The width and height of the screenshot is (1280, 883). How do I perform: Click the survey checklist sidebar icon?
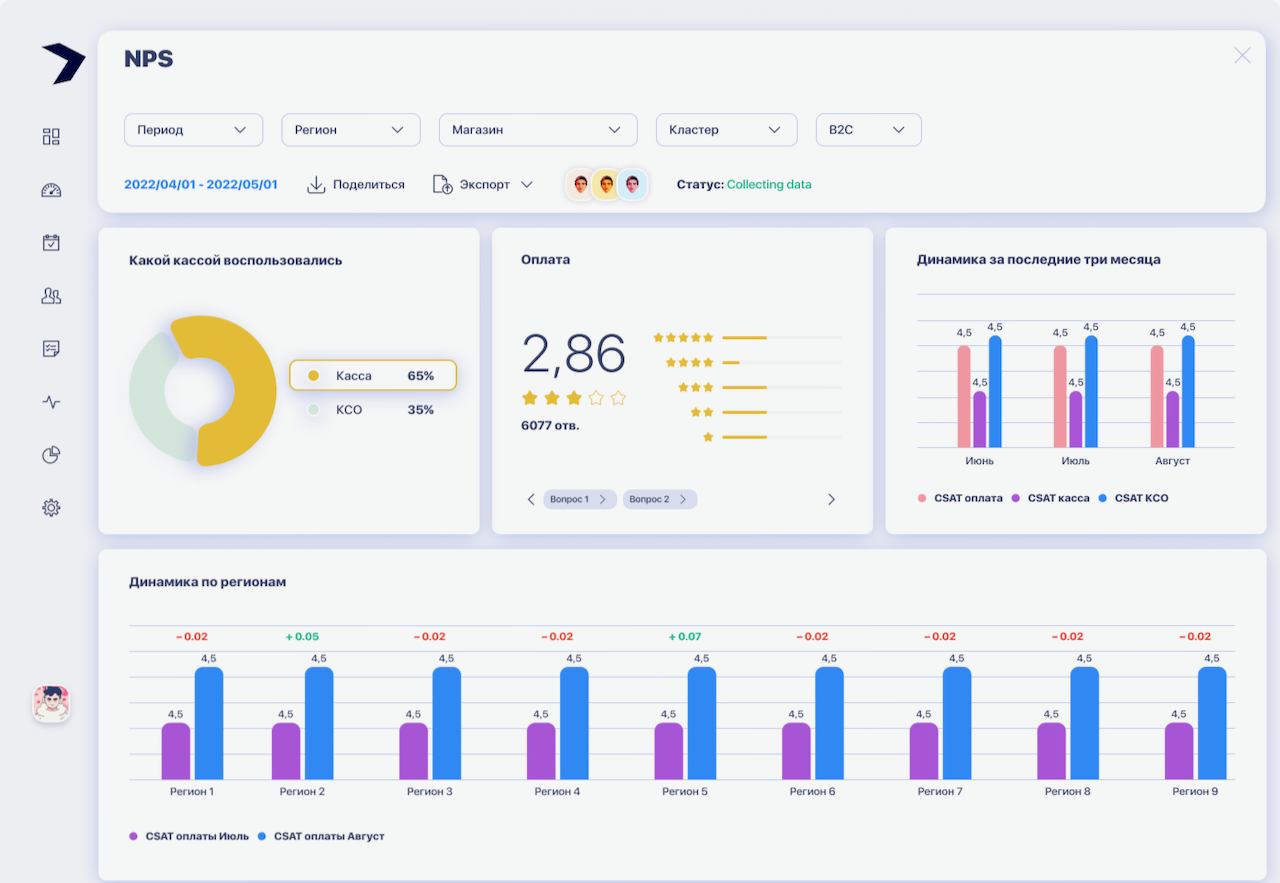tap(51, 349)
